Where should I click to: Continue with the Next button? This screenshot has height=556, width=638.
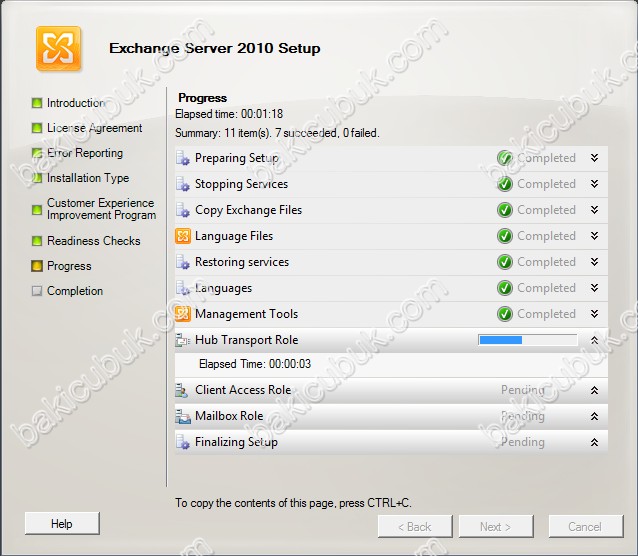point(496,527)
